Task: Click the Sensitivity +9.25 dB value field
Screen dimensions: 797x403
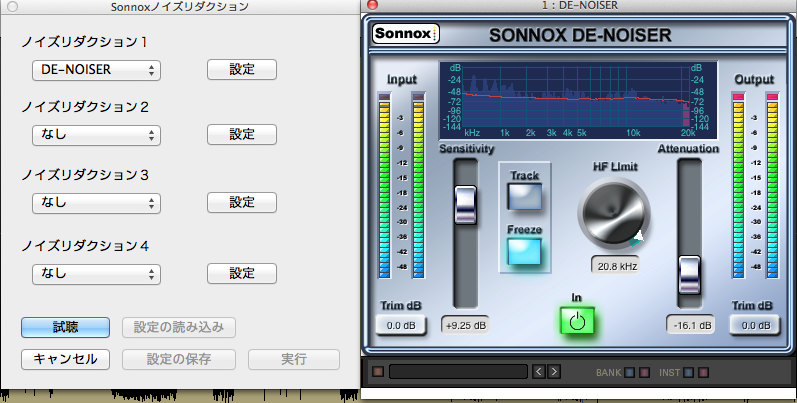Action: coord(465,326)
